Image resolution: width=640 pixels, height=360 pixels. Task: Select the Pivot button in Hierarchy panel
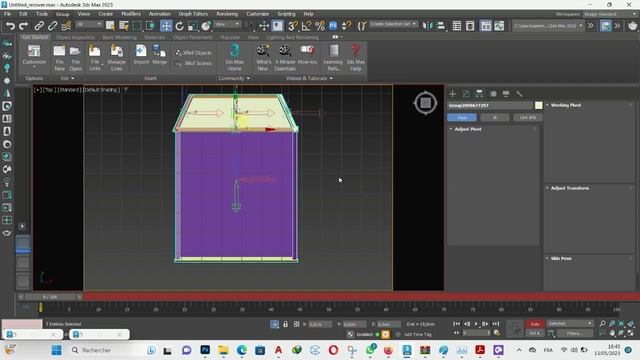(462, 118)
